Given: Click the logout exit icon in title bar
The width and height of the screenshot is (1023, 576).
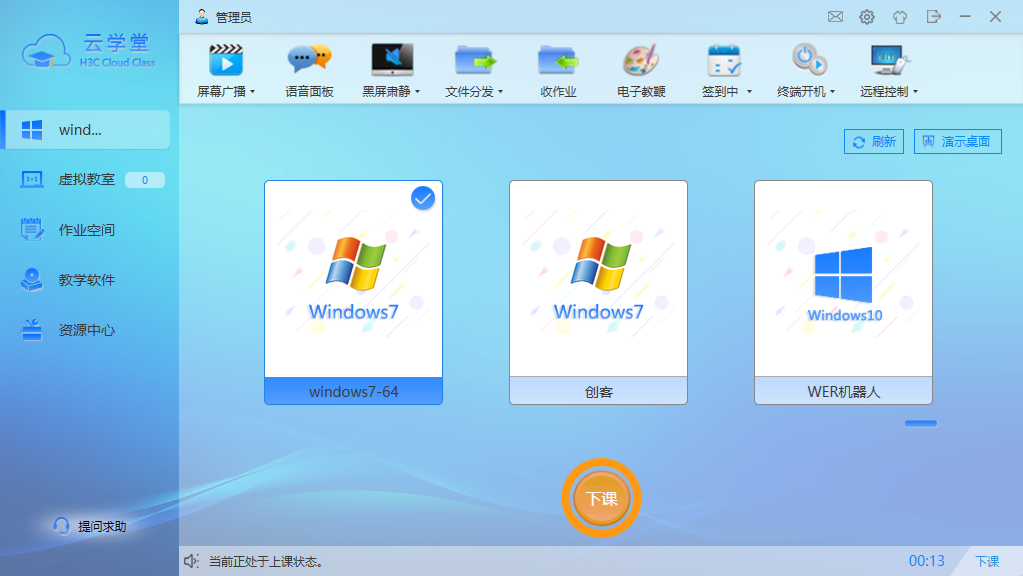Looking at the screenshot, I should [934, 17].
